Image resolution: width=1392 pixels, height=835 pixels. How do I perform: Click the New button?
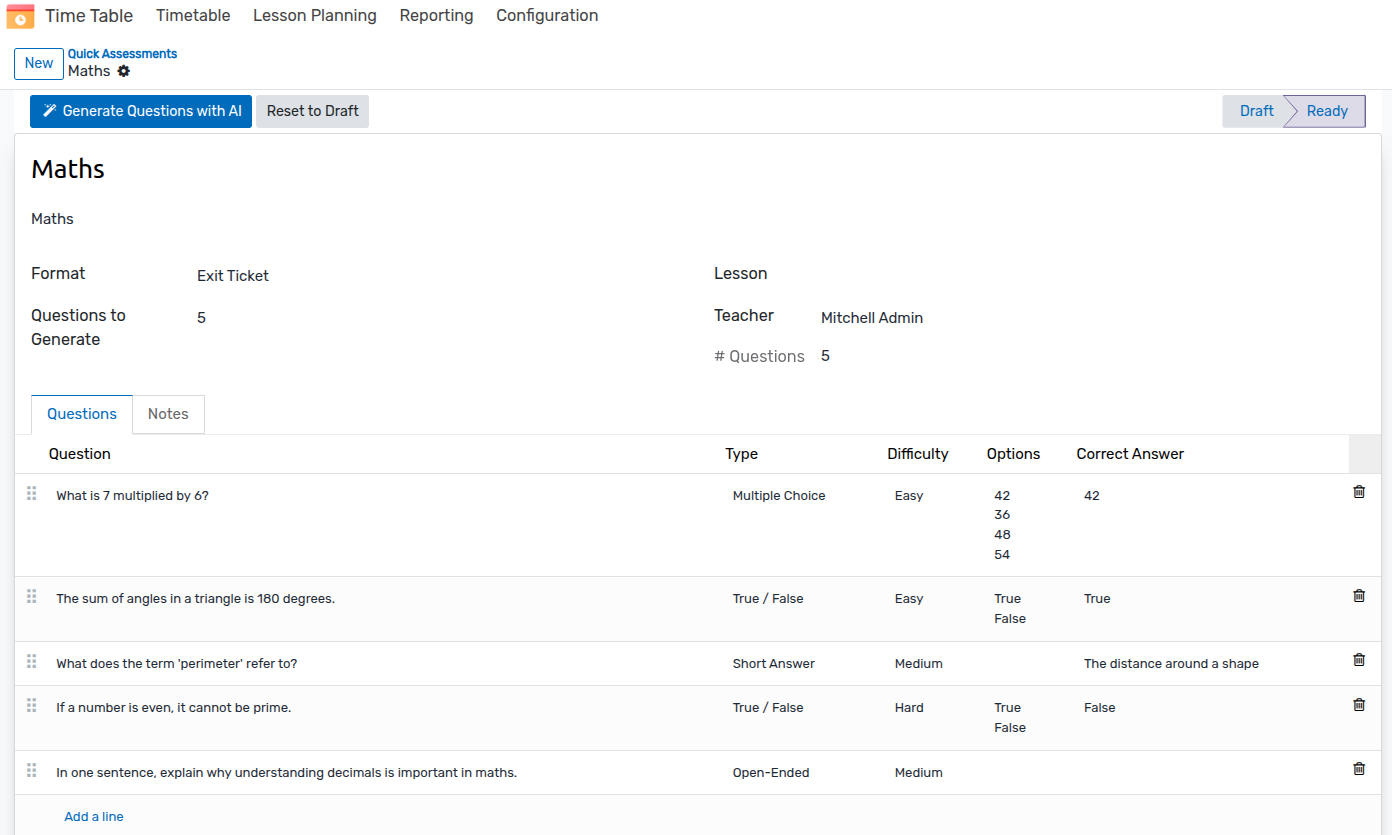point(39,63)
